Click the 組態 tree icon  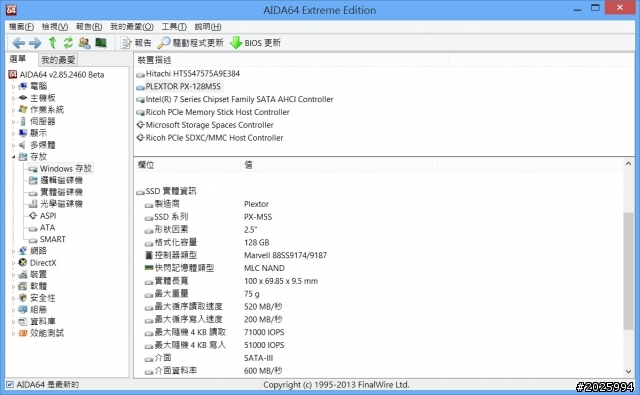(x=23, y=310)
